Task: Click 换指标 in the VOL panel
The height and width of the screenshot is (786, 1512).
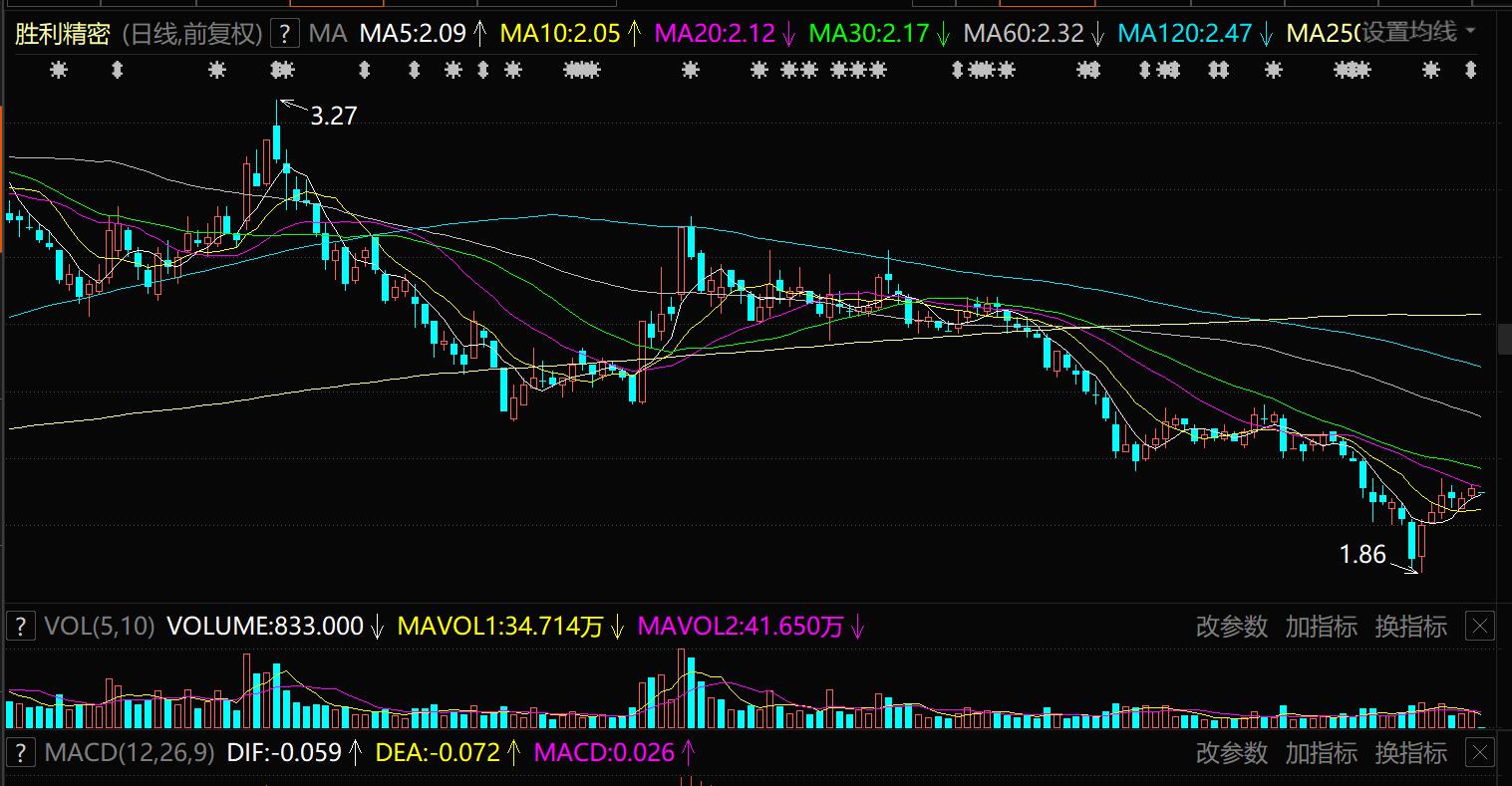Action: (x=1411, y=627)
